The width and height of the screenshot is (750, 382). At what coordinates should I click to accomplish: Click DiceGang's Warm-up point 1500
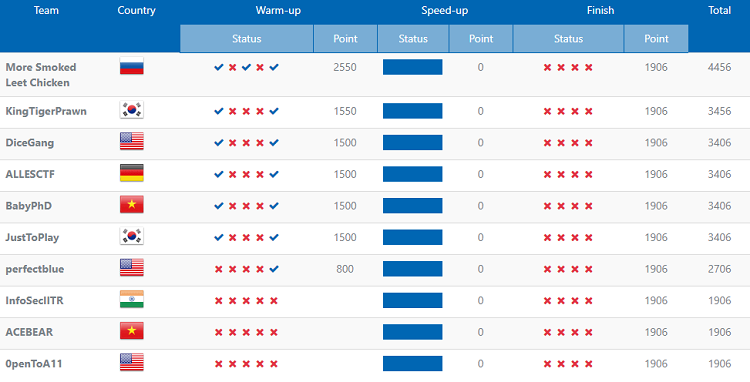(x=345, y=142)
